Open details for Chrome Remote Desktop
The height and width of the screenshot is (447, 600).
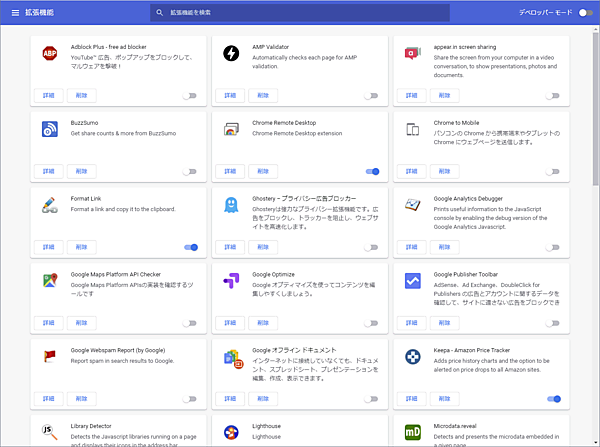click(230, 171)
